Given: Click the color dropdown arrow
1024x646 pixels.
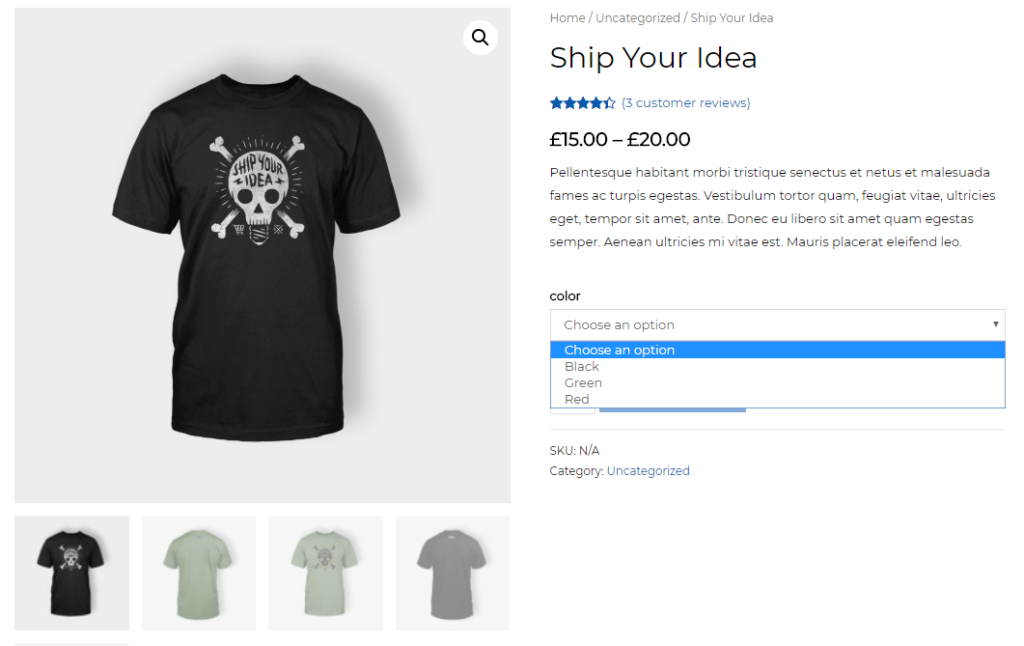Looking at the screenshot, I should 995,324.
